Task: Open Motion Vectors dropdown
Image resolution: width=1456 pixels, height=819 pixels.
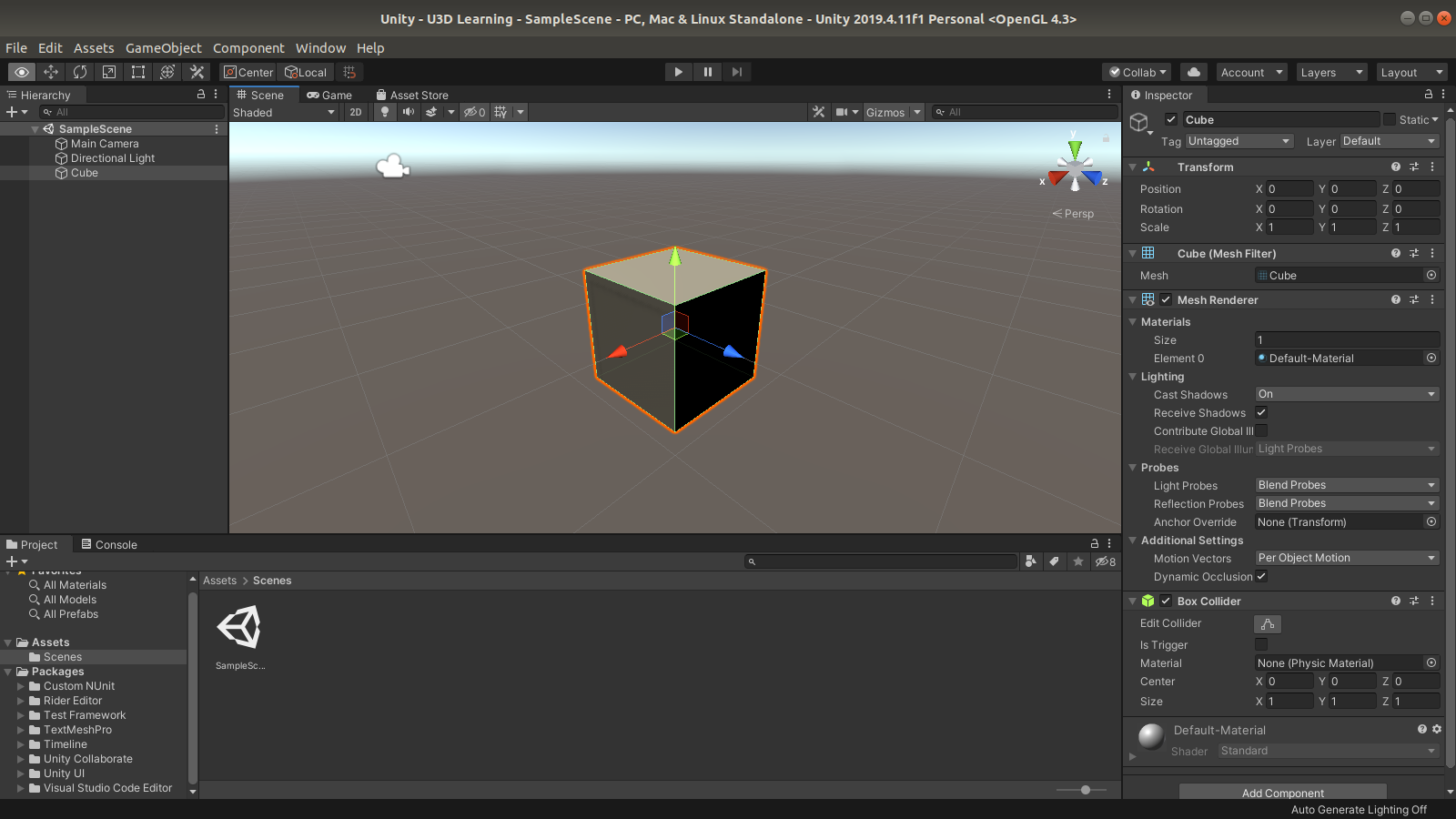Action: 1347,558
